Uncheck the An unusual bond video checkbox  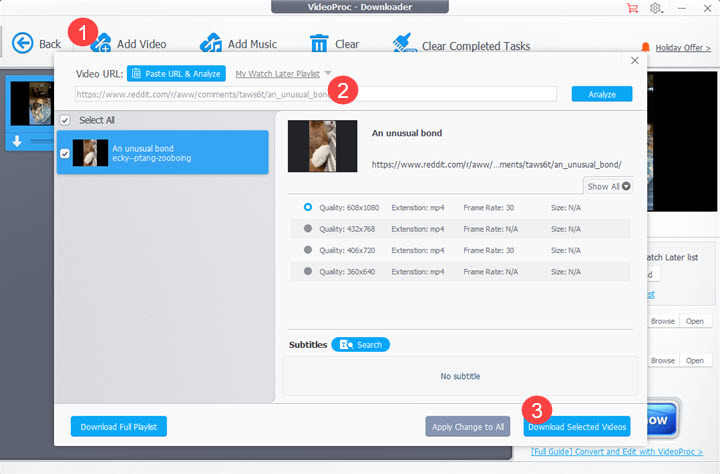click(x=65, y=153)
